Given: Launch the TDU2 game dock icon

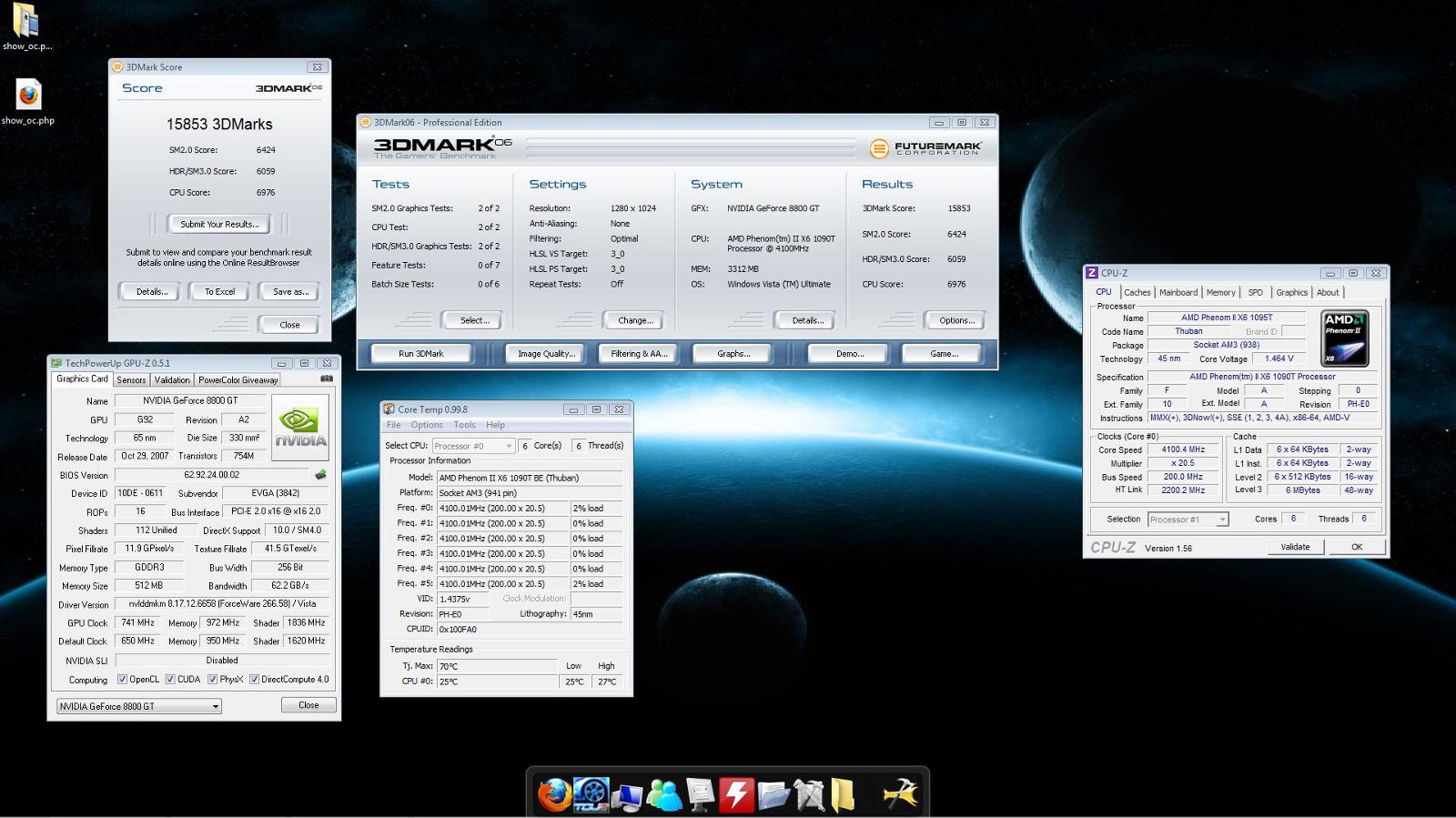Looking at the screenshot, I should tap(591, 794).
